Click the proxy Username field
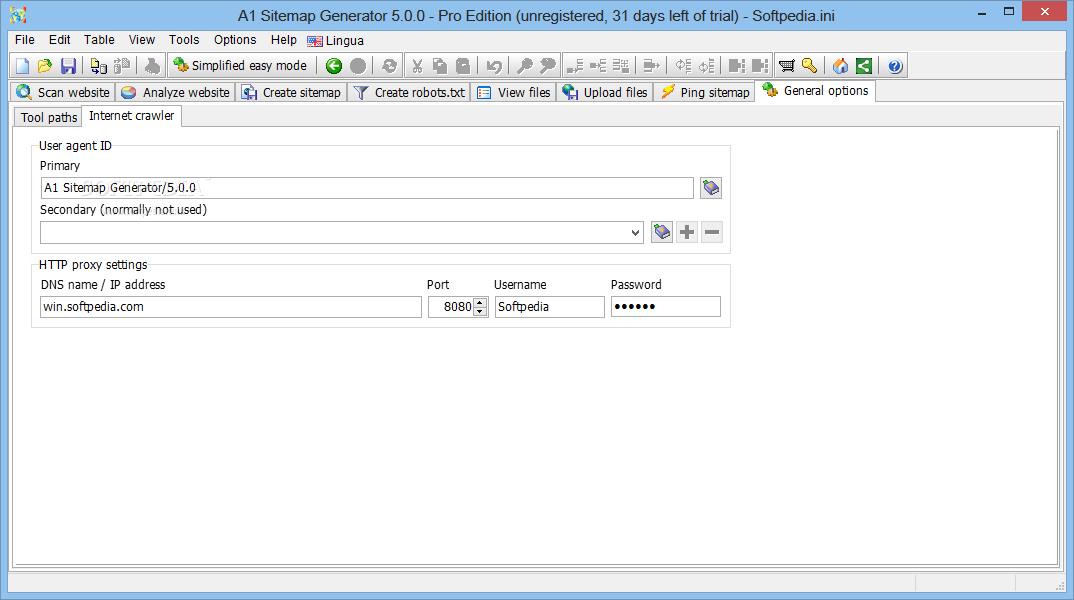Image resolution: width=1074 pixels, height=600 pixels. point(549,307)
